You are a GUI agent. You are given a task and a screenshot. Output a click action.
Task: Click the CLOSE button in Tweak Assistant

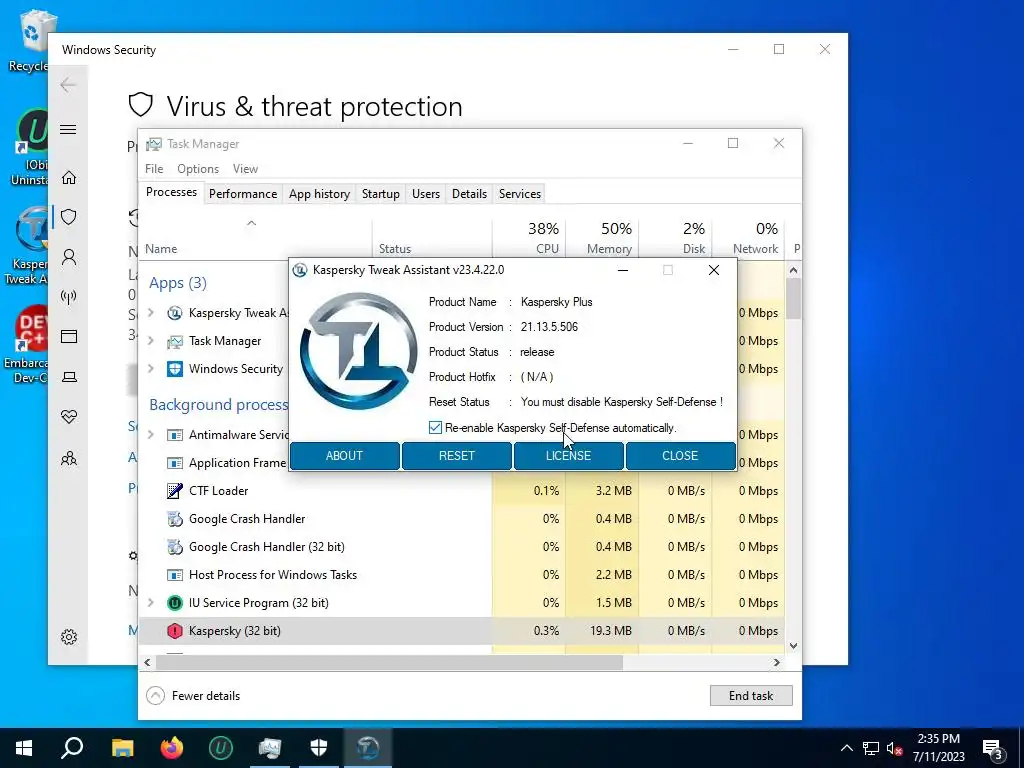[680, 456]
